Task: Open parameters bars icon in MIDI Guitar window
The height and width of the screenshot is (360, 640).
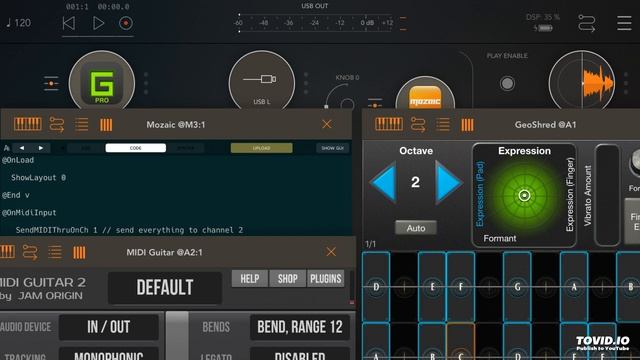Action: tap(79, 252)
